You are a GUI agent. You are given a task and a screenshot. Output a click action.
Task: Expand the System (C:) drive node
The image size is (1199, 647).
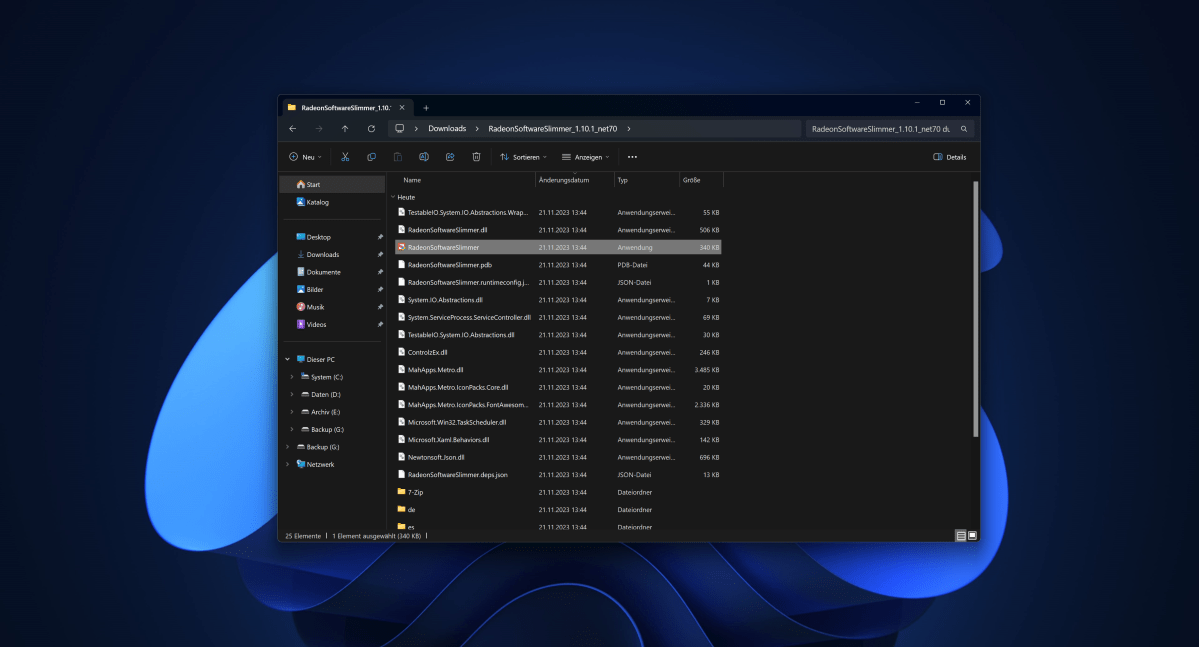(x=292, y=377)
